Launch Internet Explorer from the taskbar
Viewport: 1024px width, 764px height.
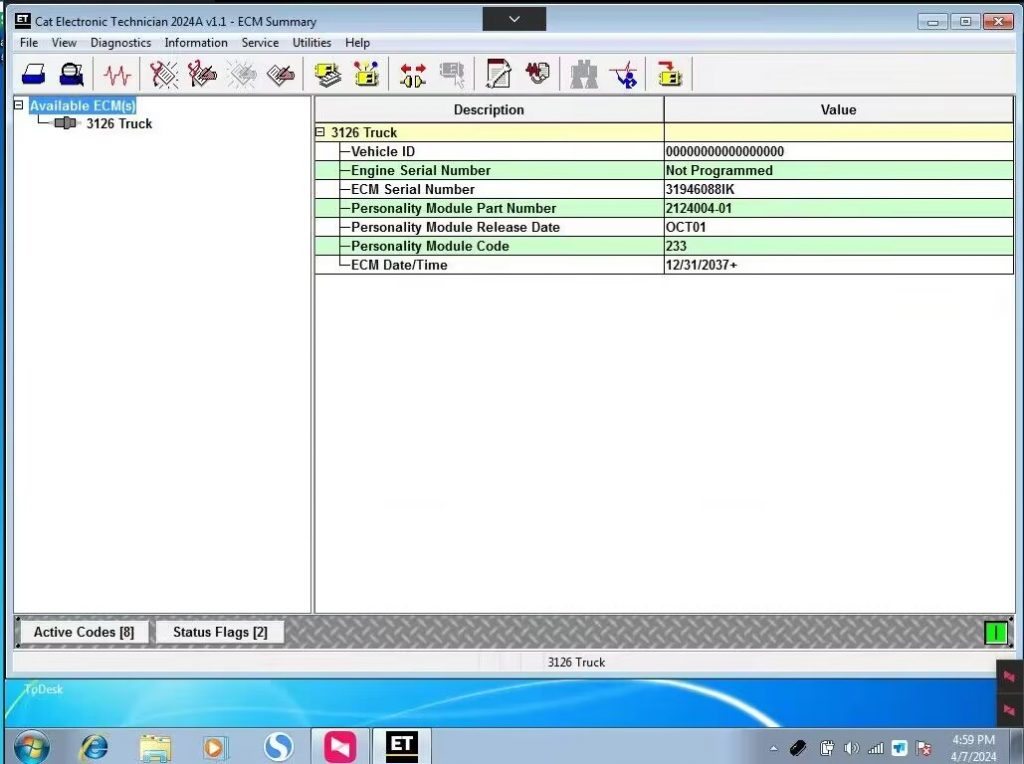pos(94,746)
